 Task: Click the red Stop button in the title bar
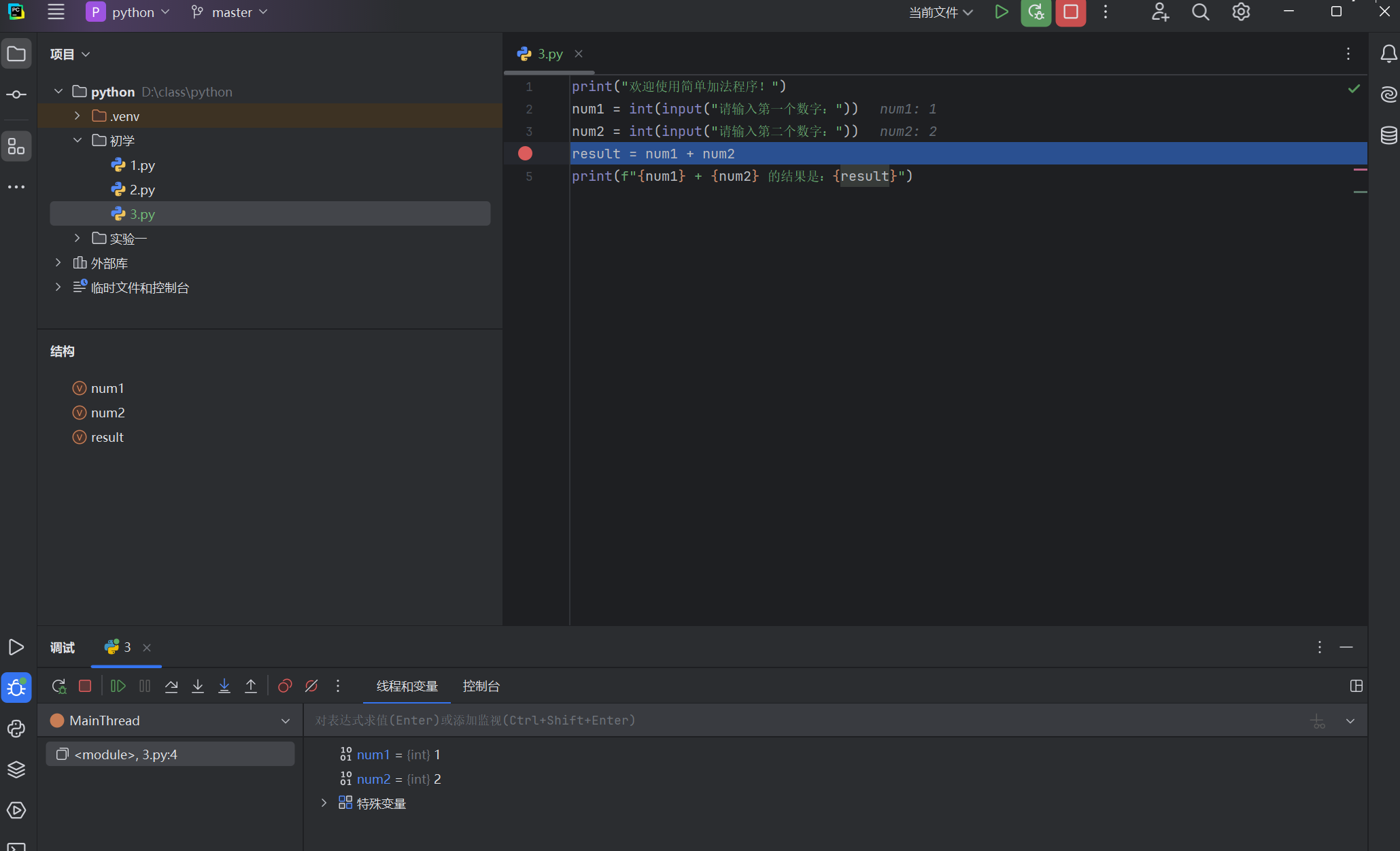pos(1070,12)
